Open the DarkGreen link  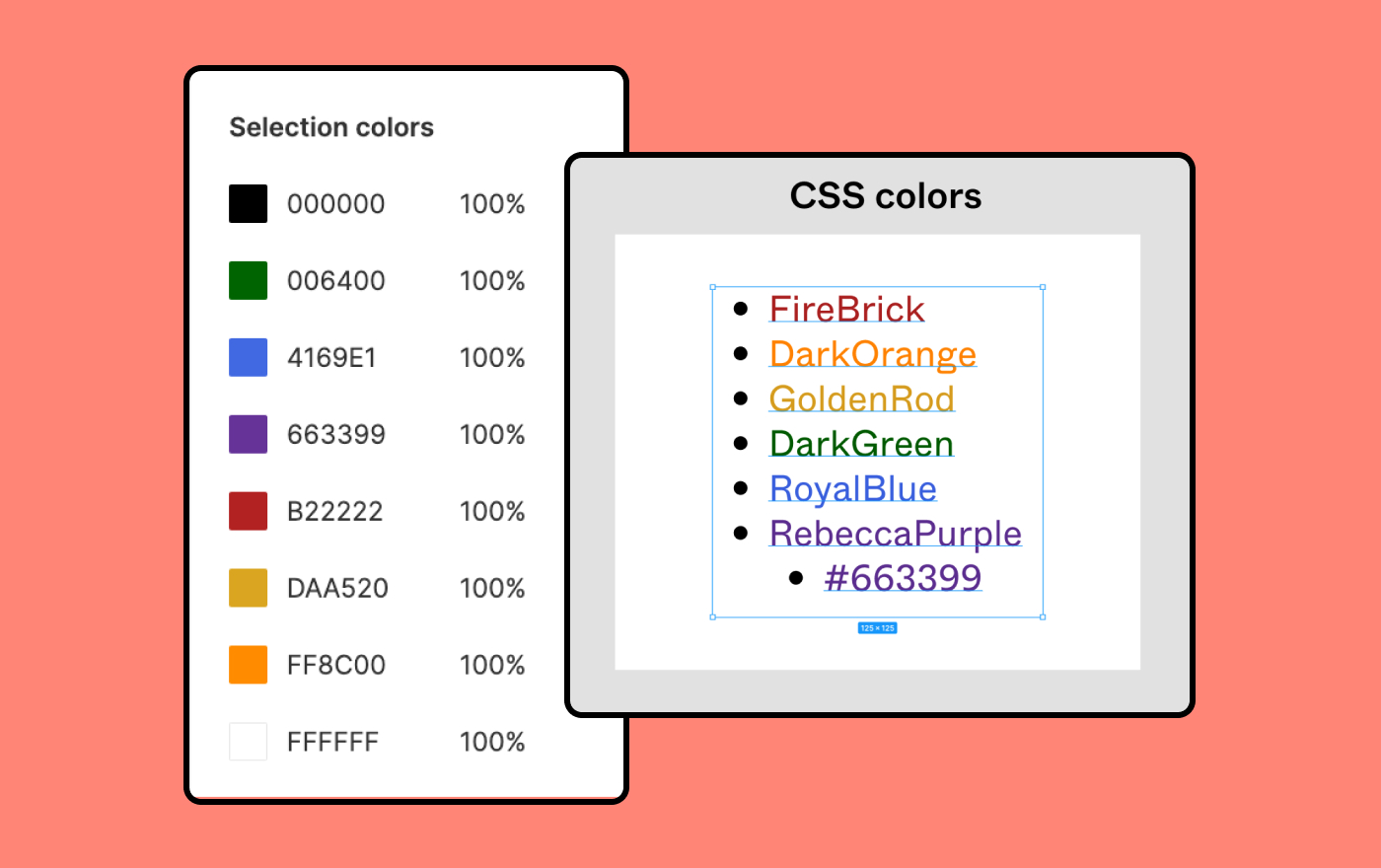point(862,444)
